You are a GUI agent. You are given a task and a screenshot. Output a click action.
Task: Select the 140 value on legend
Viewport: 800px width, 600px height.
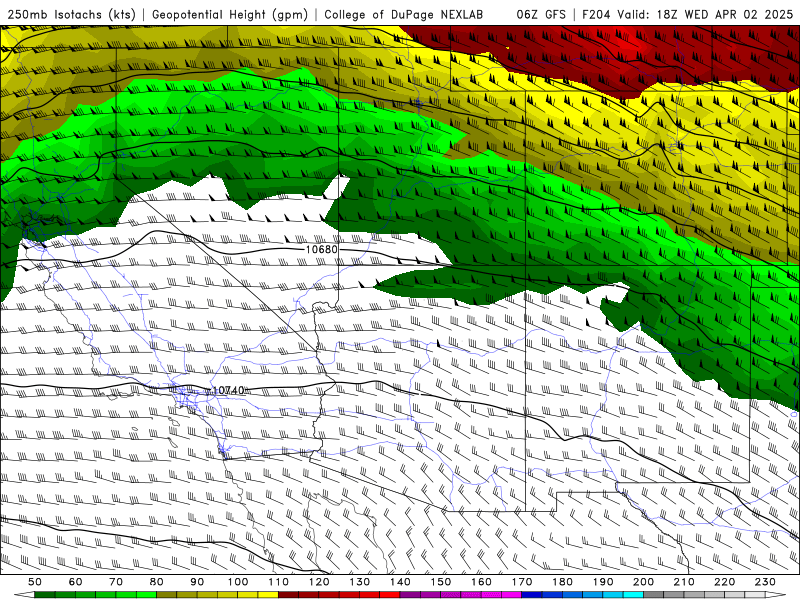pos(400,582)
